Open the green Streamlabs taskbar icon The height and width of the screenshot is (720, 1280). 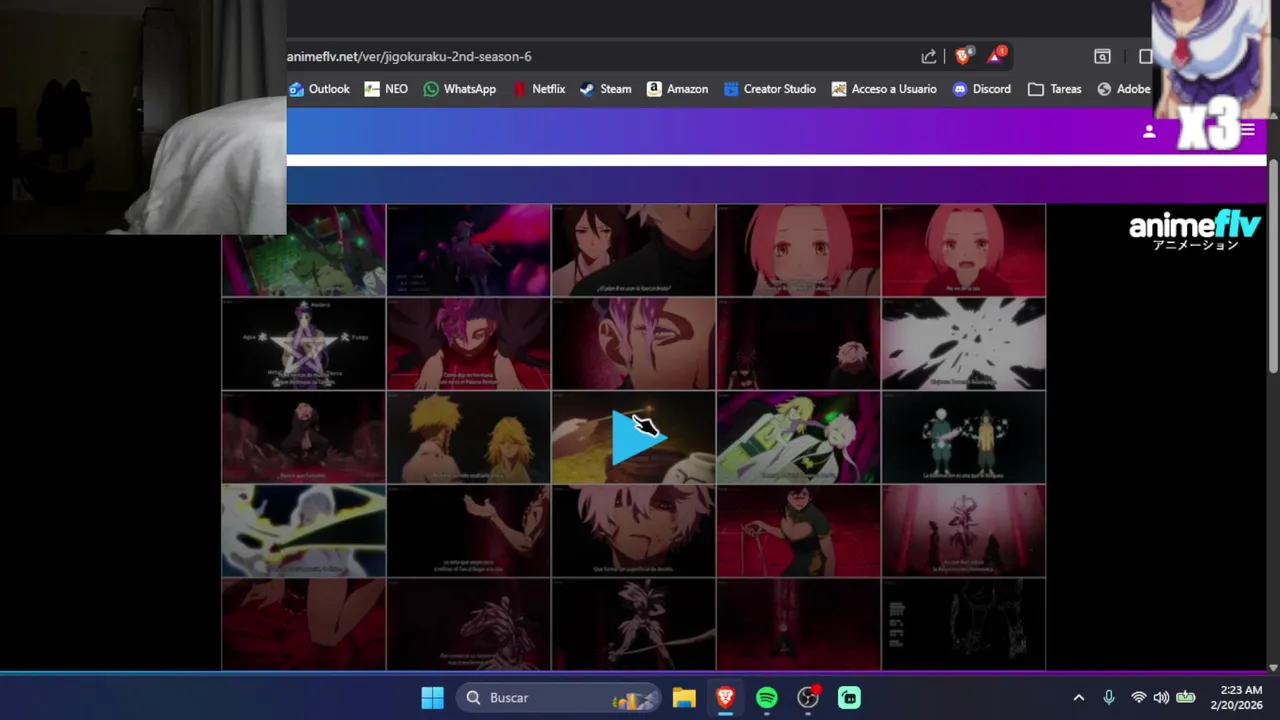(x=849, y=698)
